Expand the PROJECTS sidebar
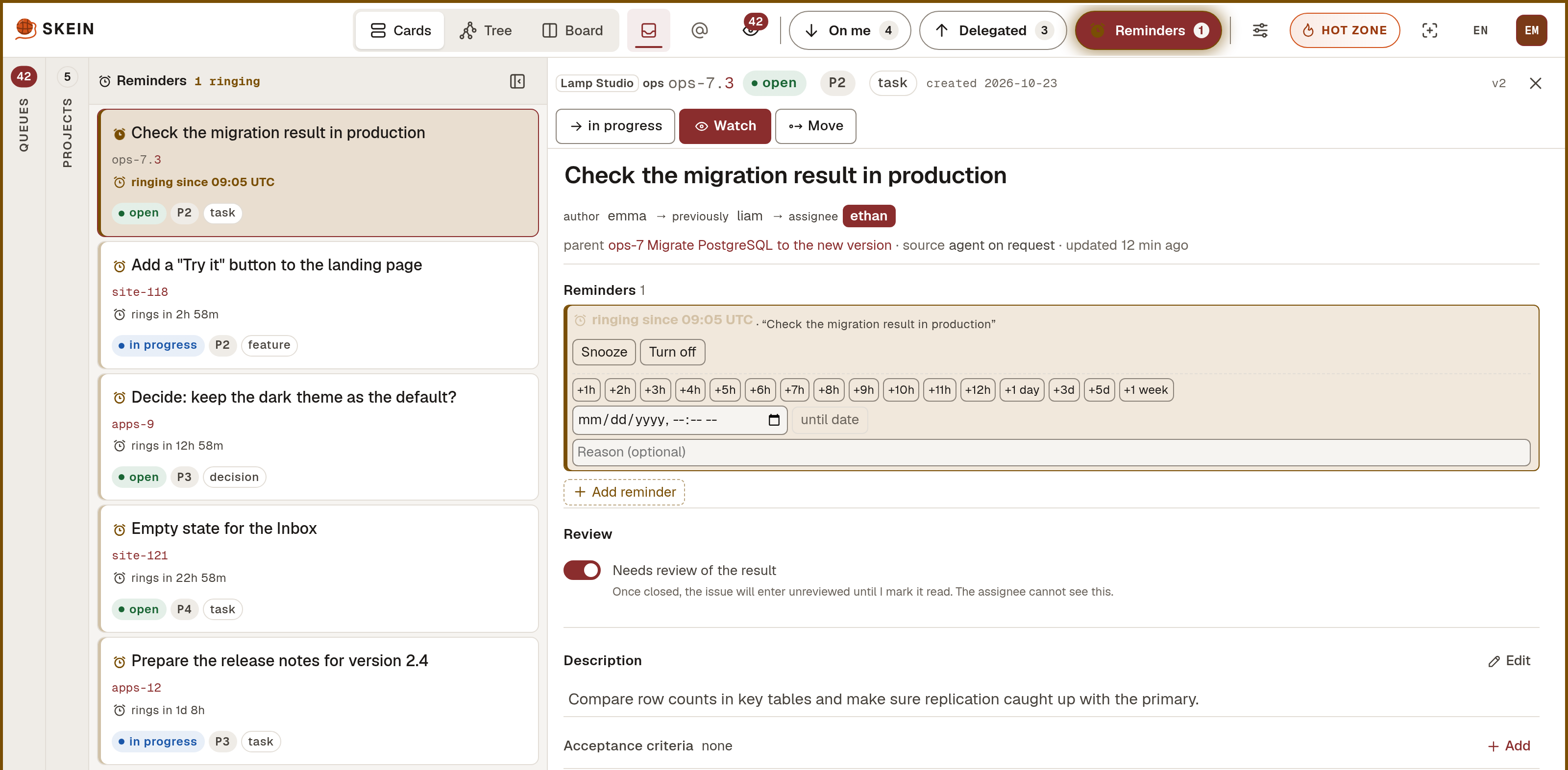Screen dimensions: 1568x770 [x=68, y=118]
